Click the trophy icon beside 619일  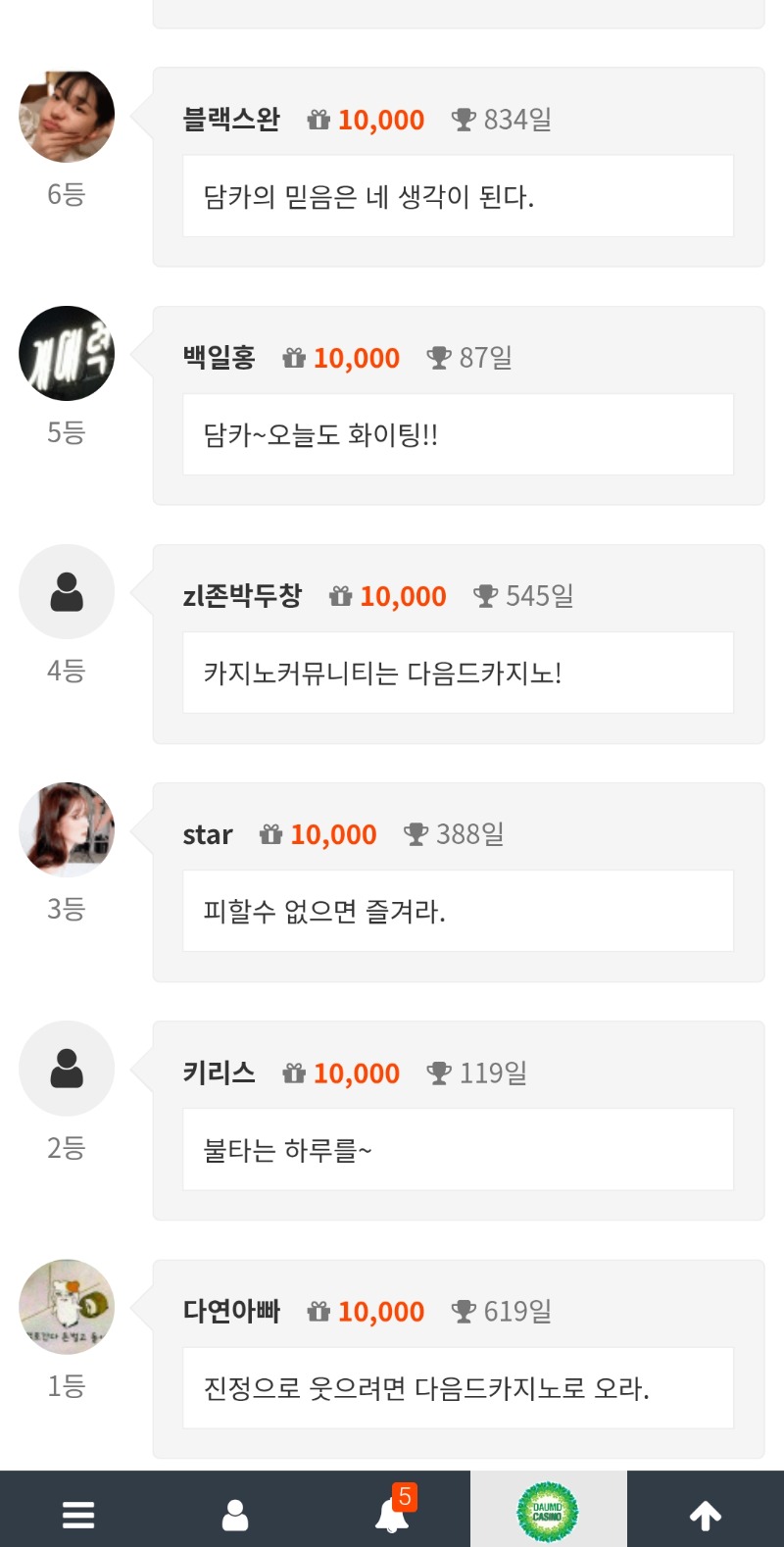click(x=464, y=1311)
